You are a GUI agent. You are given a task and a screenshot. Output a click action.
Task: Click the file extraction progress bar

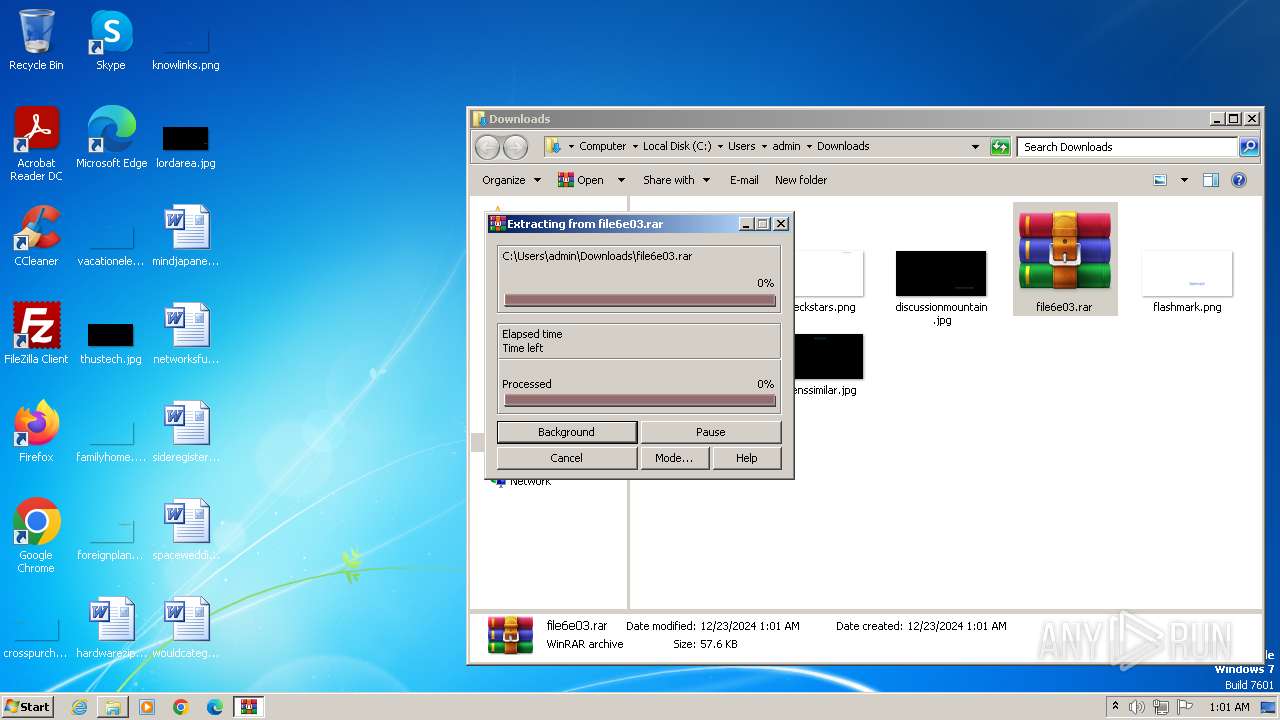click(x=640, y=300)
